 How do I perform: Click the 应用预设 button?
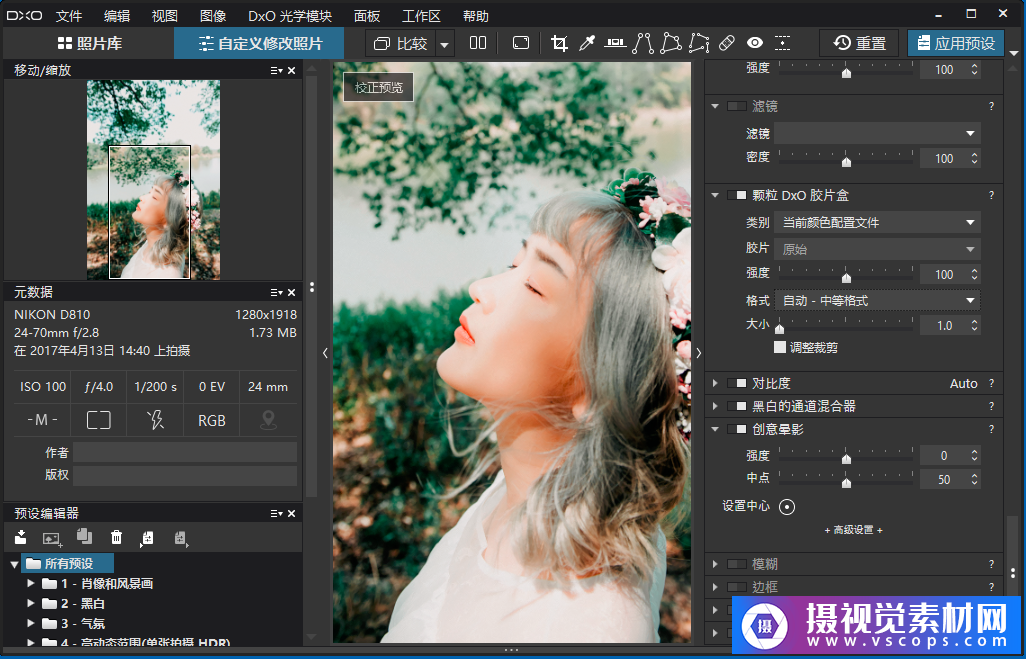pyautogui.click(x=955, y=43)
